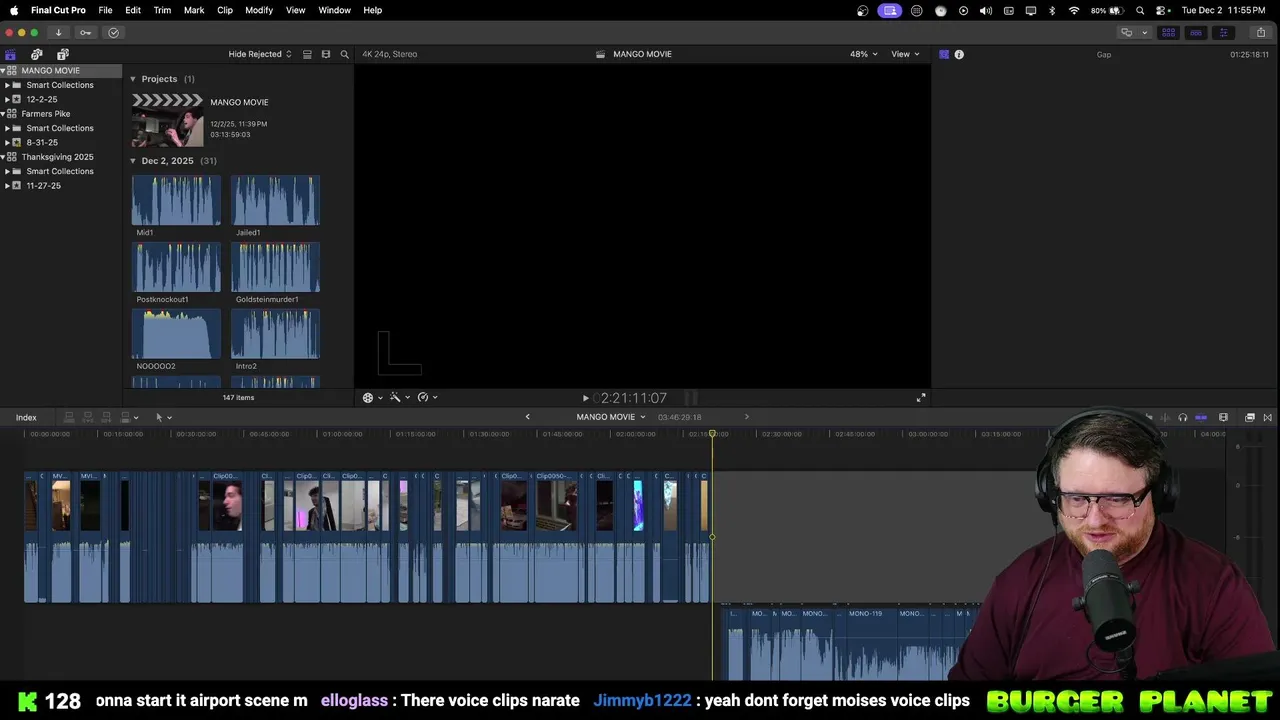Image resolution: width=1280 pixels, height=720 pixels.
Task: Open the Modify menu
Action: 259,10
